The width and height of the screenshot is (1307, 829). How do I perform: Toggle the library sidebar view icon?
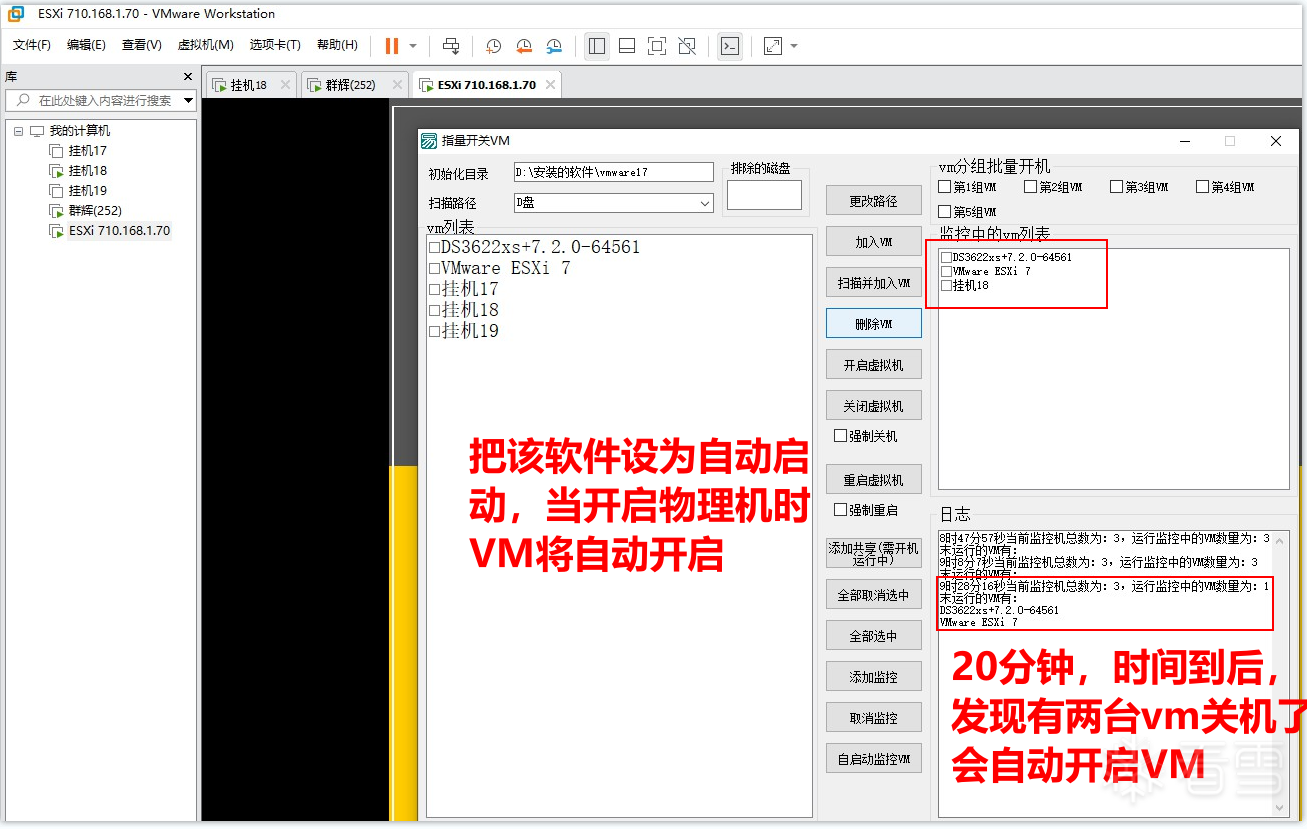coord(597,45)
